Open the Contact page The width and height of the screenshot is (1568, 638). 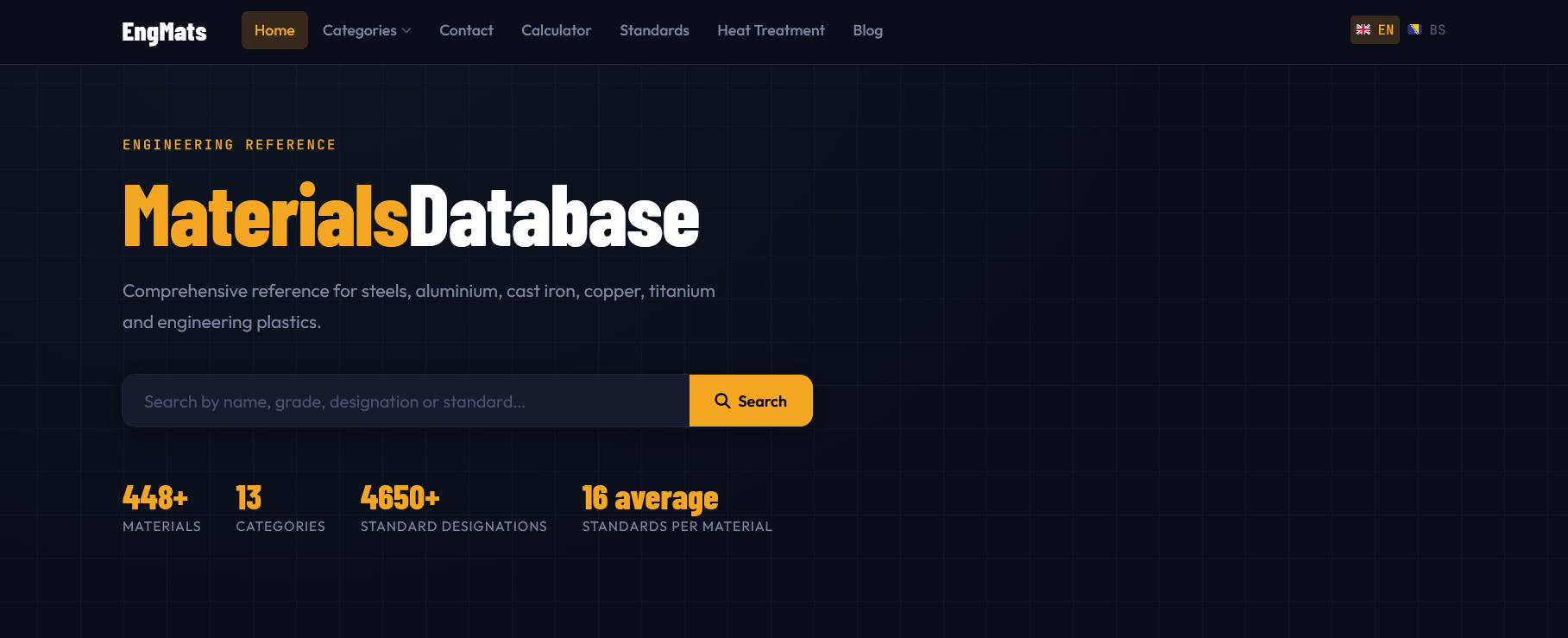click(x=466, y=30)
